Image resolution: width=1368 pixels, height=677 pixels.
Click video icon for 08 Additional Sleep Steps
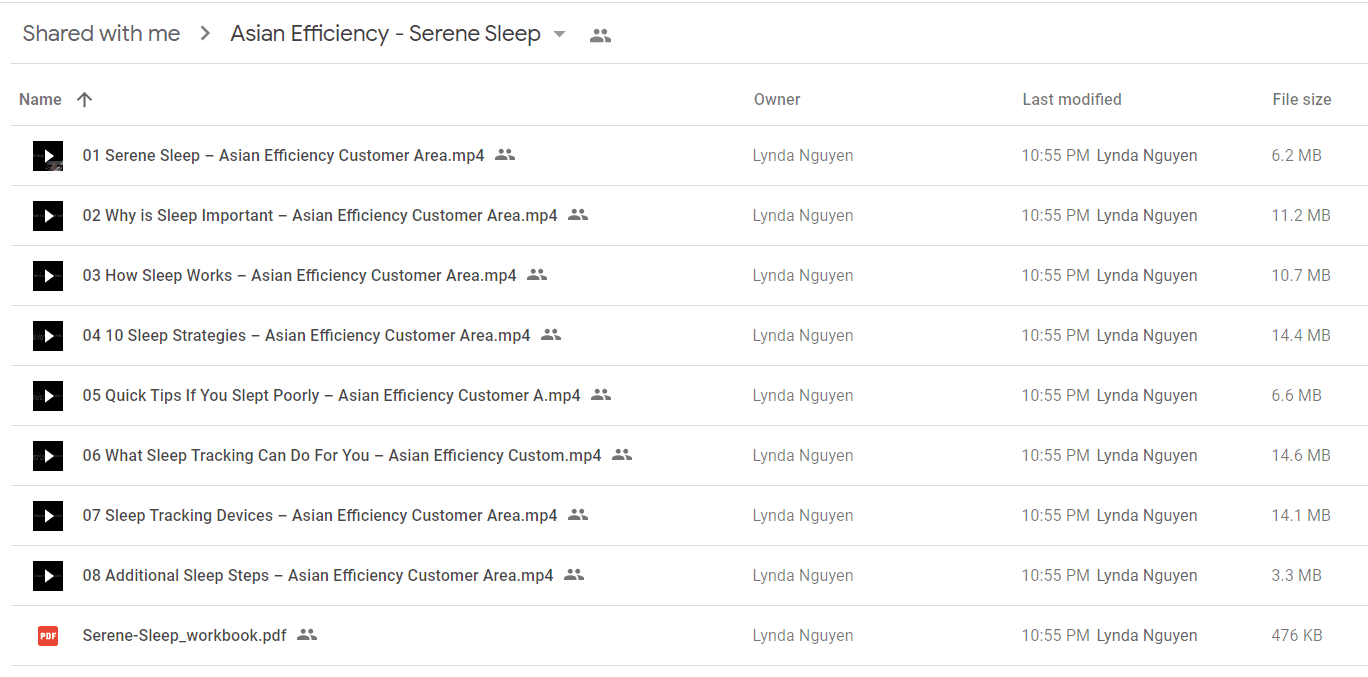coord(48,576)
